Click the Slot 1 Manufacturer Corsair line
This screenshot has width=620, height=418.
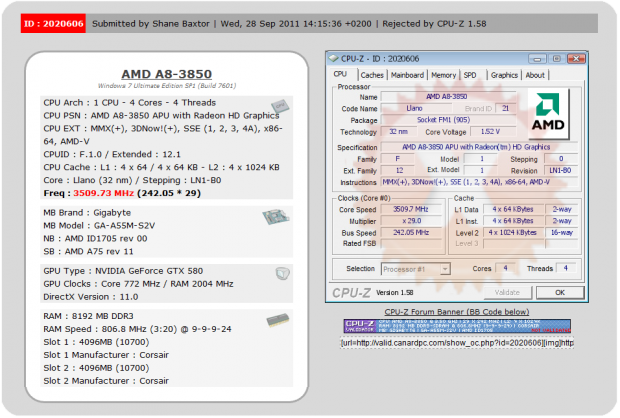coord(106,355)
